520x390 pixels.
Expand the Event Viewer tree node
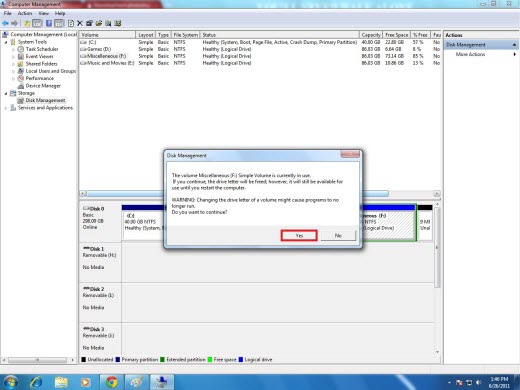coord(14,57)
